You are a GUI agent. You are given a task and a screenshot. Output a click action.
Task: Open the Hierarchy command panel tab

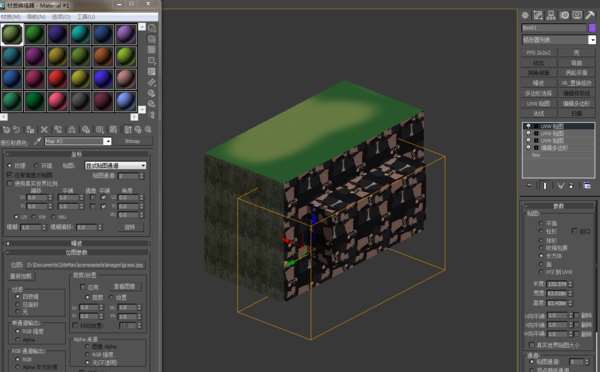coord(551,15)
